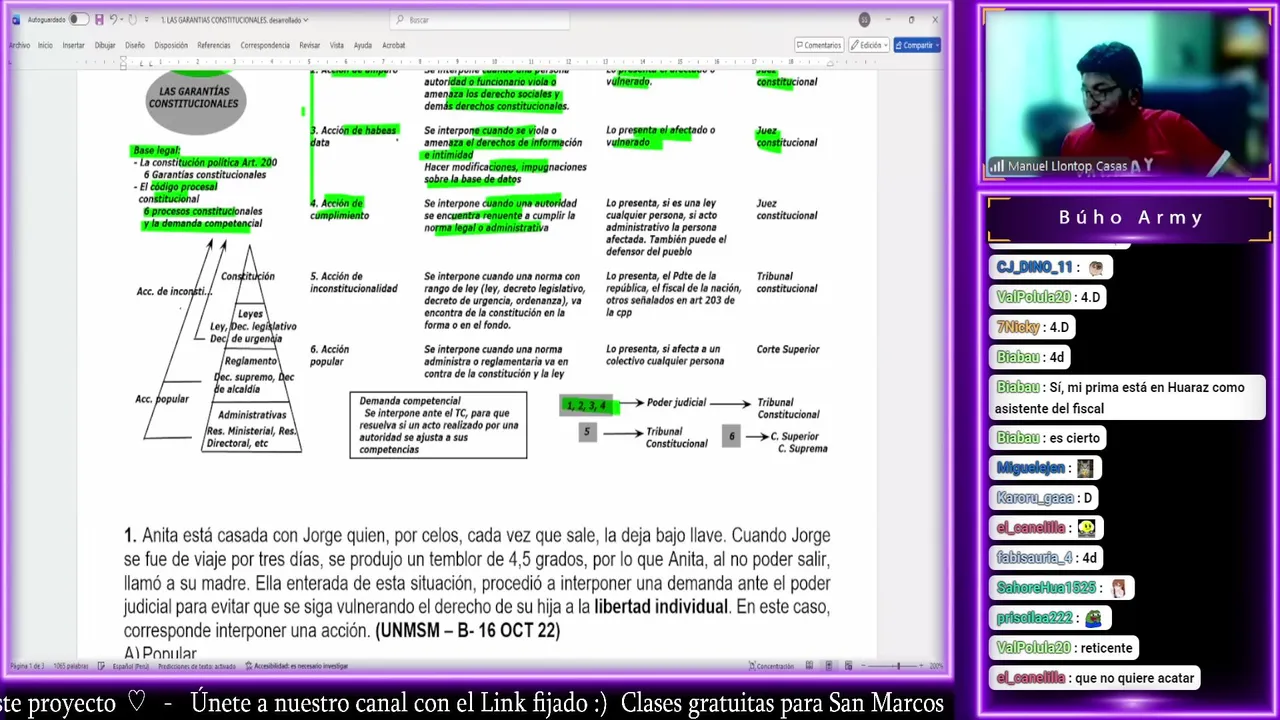Click chat user Miguelejen
Image resolution: width=1280 pixels, height=720 pixels.
click(1031, 468)
